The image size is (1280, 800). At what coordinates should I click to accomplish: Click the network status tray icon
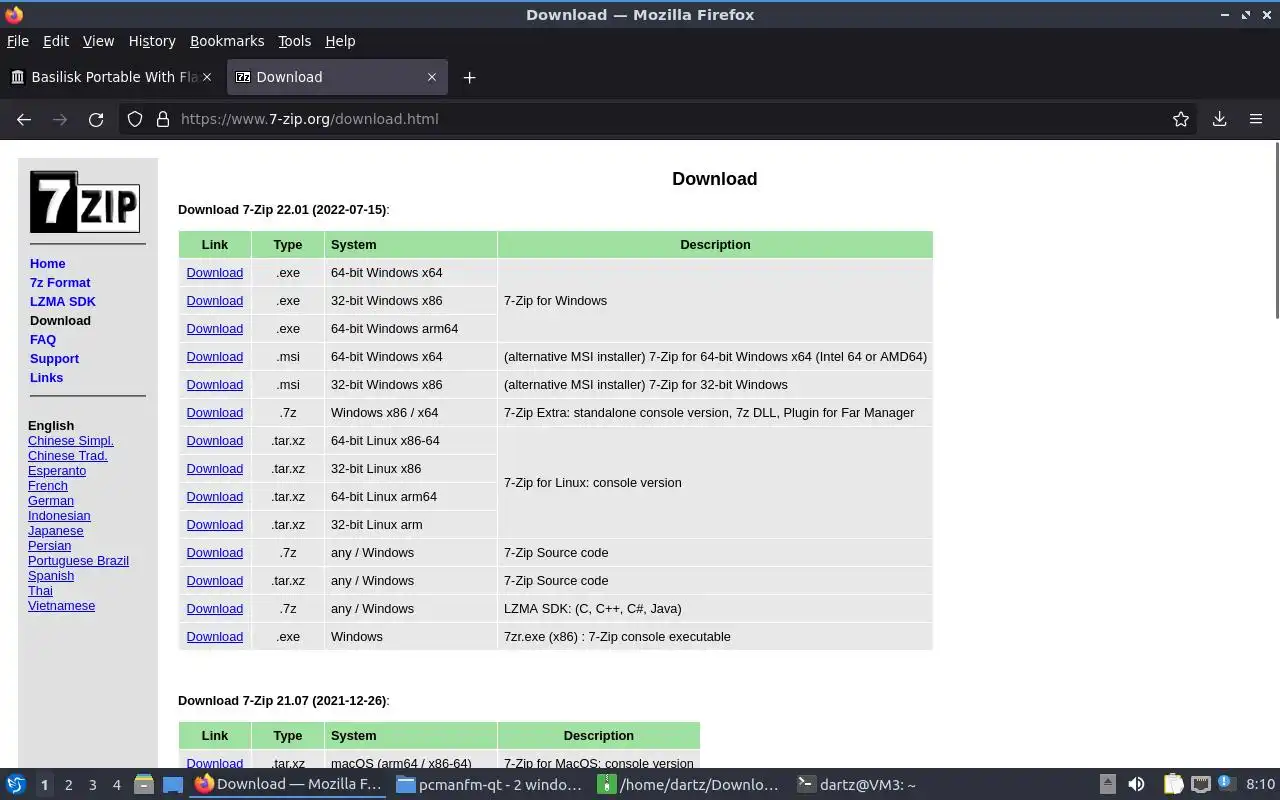tap(1201, 785)
